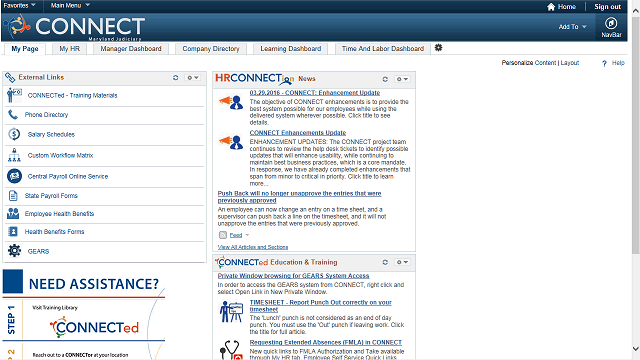Open the Salary Schedules link
Screen dimensions: 640x360
click(51, 134)
